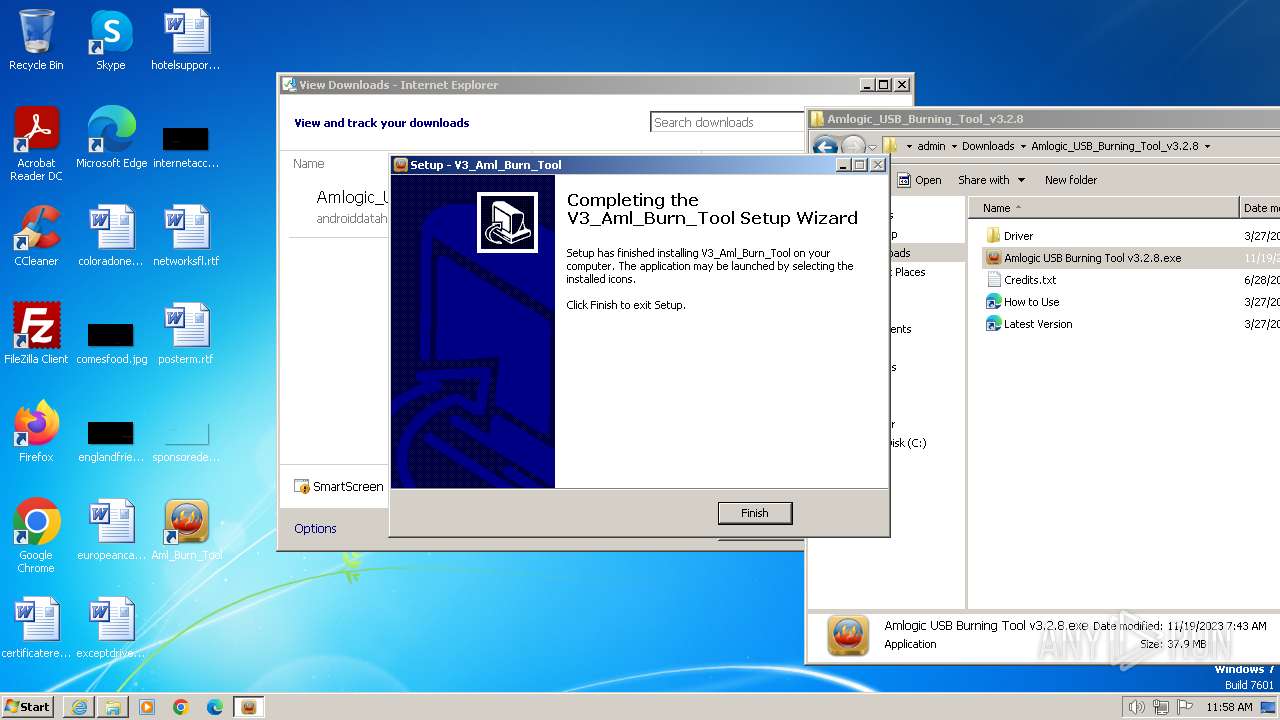Open the Skype desktop shortcut

(x=111, y=40)
